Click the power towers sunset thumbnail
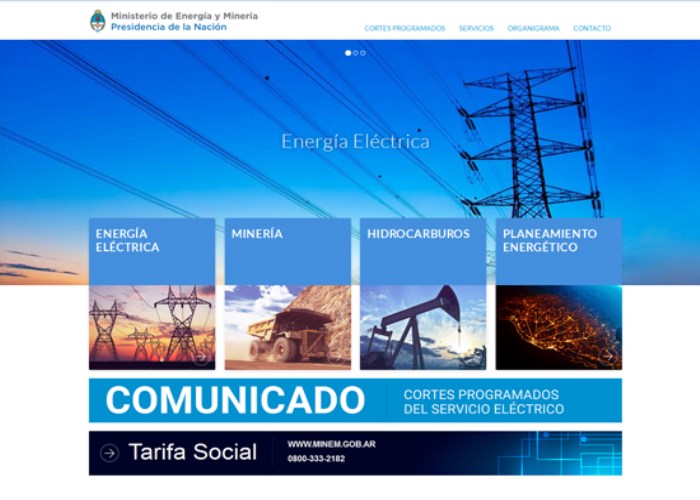This screenshot has height=500, width=700. (x=152, y=327)
